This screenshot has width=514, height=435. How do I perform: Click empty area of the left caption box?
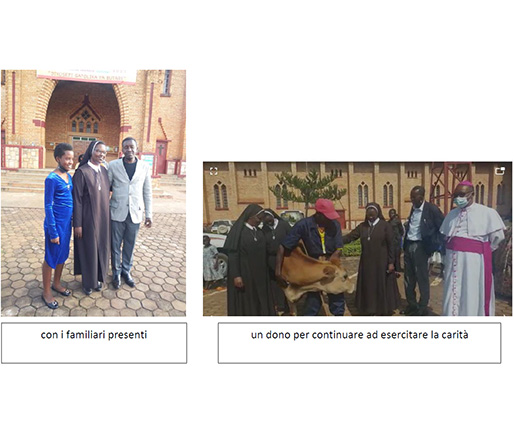coord(94,353)
